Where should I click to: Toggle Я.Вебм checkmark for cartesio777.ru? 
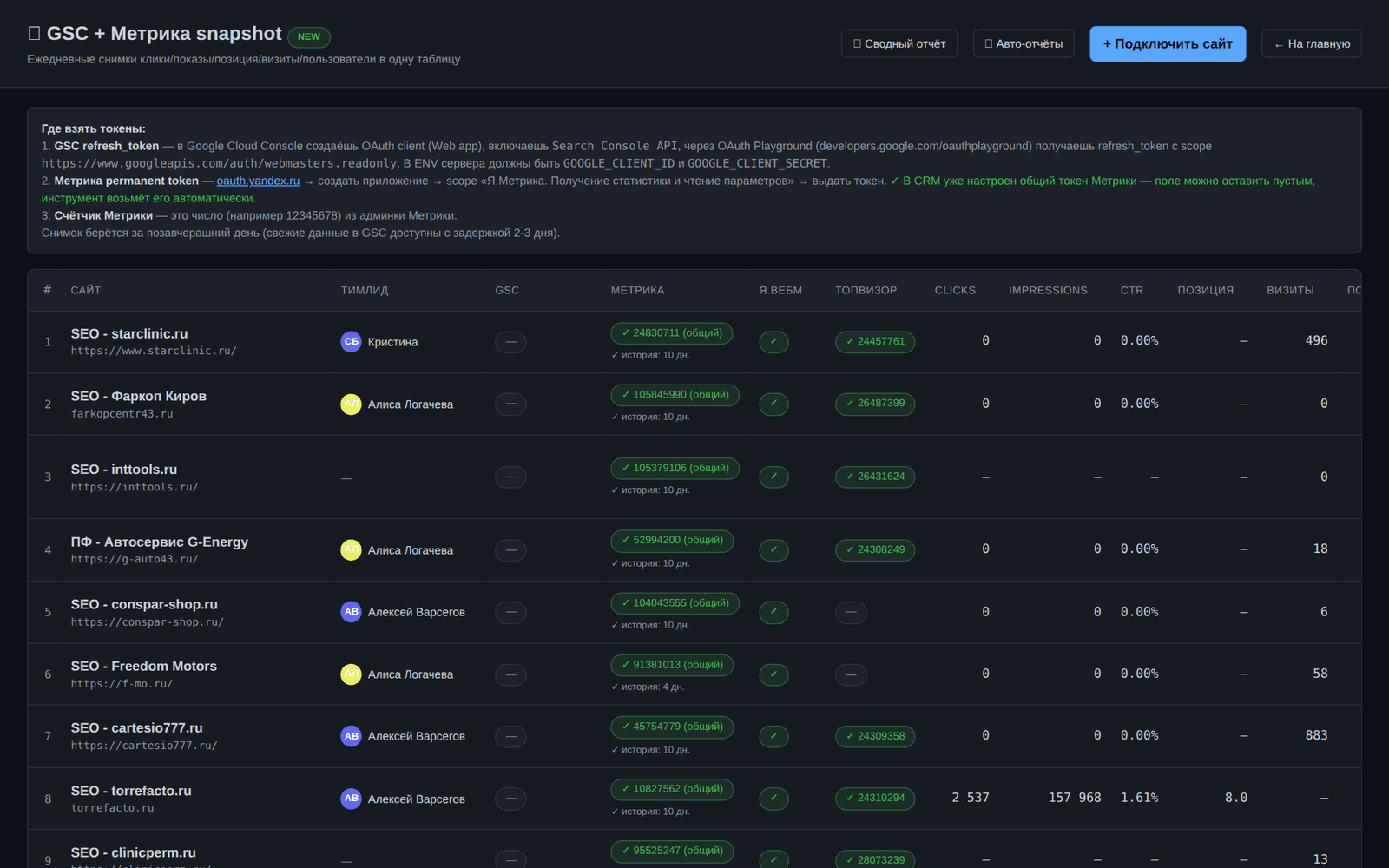773,736
